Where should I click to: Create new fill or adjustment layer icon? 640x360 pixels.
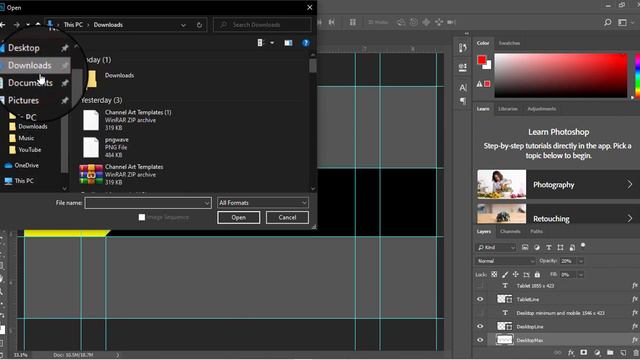coord(597,353)
